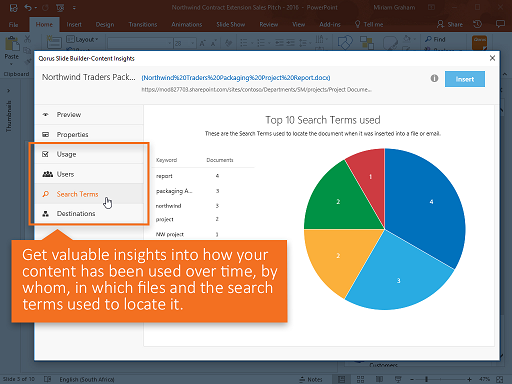Click the Increase Font Size icon

[x=202, y=43]
